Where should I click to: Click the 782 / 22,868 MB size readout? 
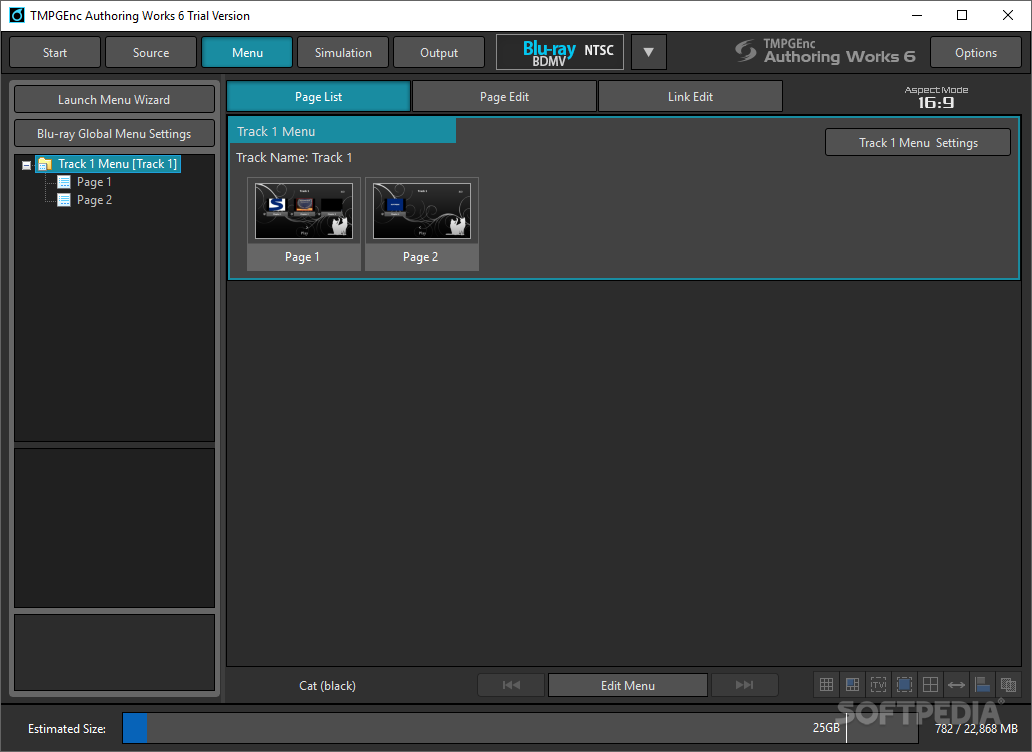pos(976,728)
